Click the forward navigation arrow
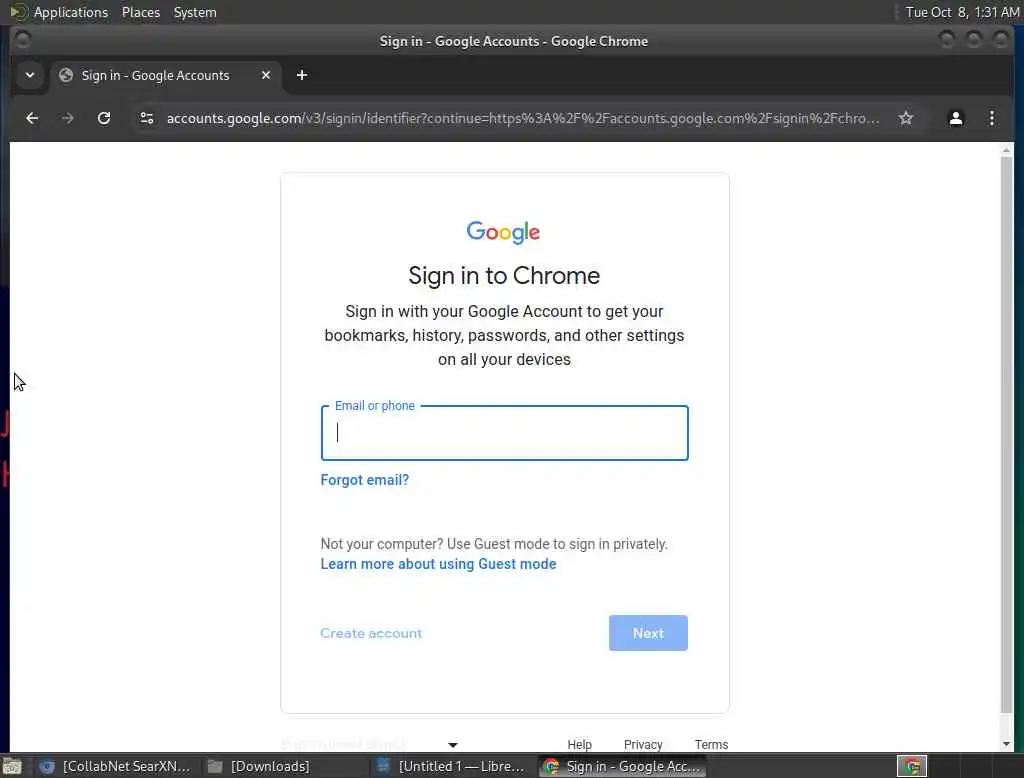The image size is (1024, 778). click(x=67, y=118)
